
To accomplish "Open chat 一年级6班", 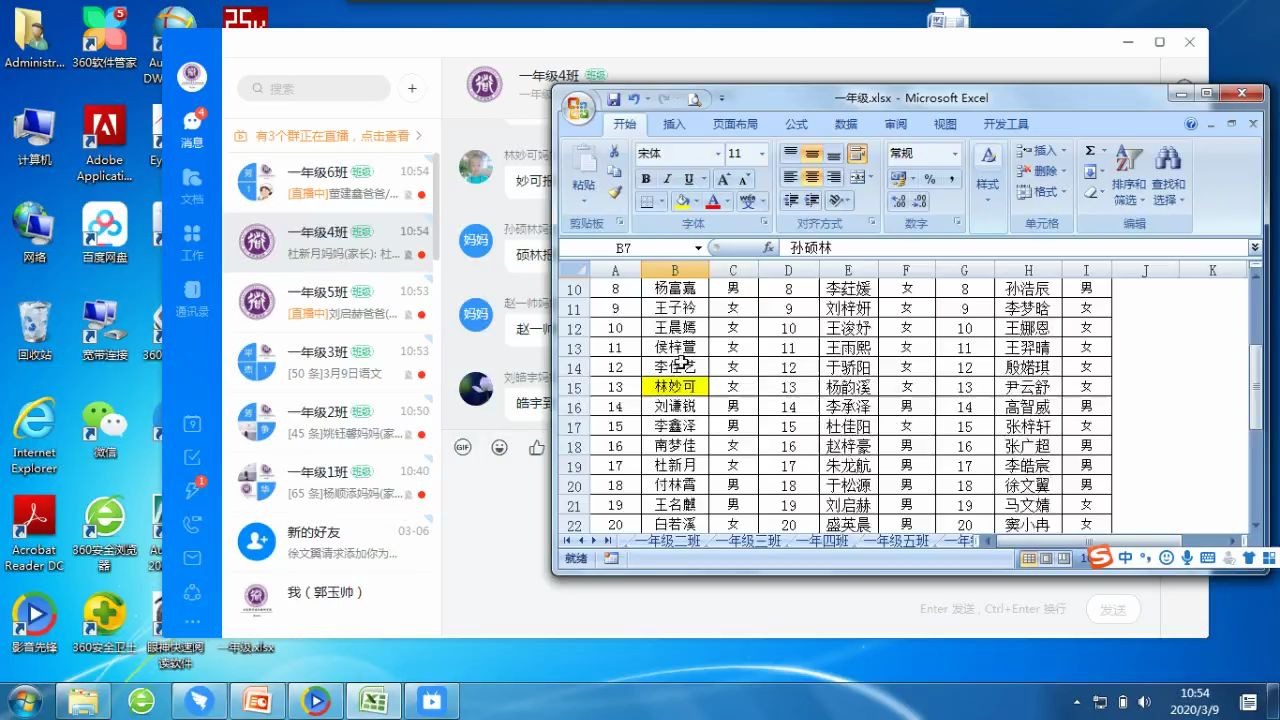I will [331, 182].
